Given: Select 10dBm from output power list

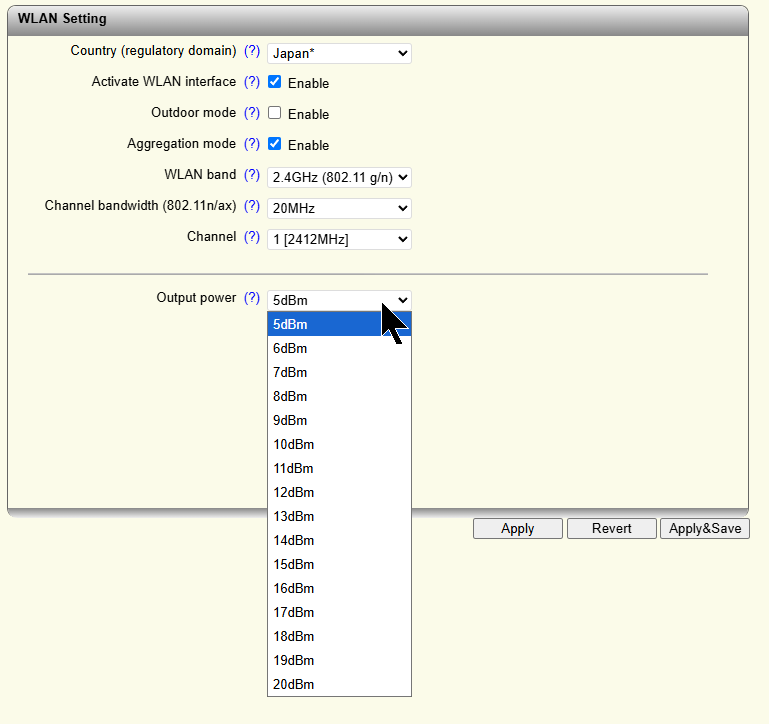Looking at the screenshot, I should point(294,444).
